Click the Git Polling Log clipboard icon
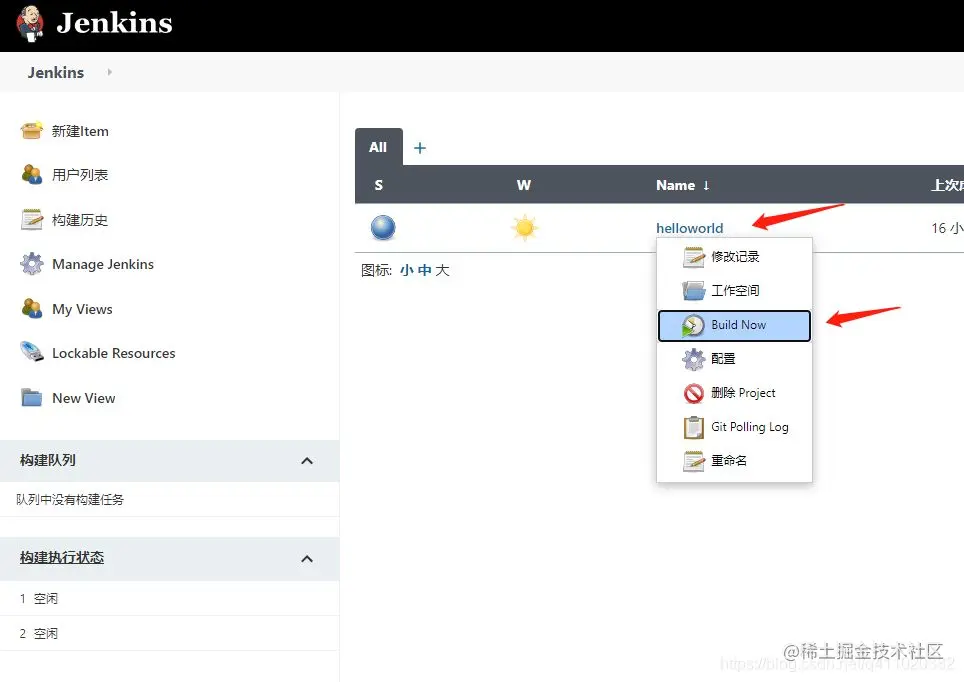The image size is (964, 682). [x=693, y=427]
